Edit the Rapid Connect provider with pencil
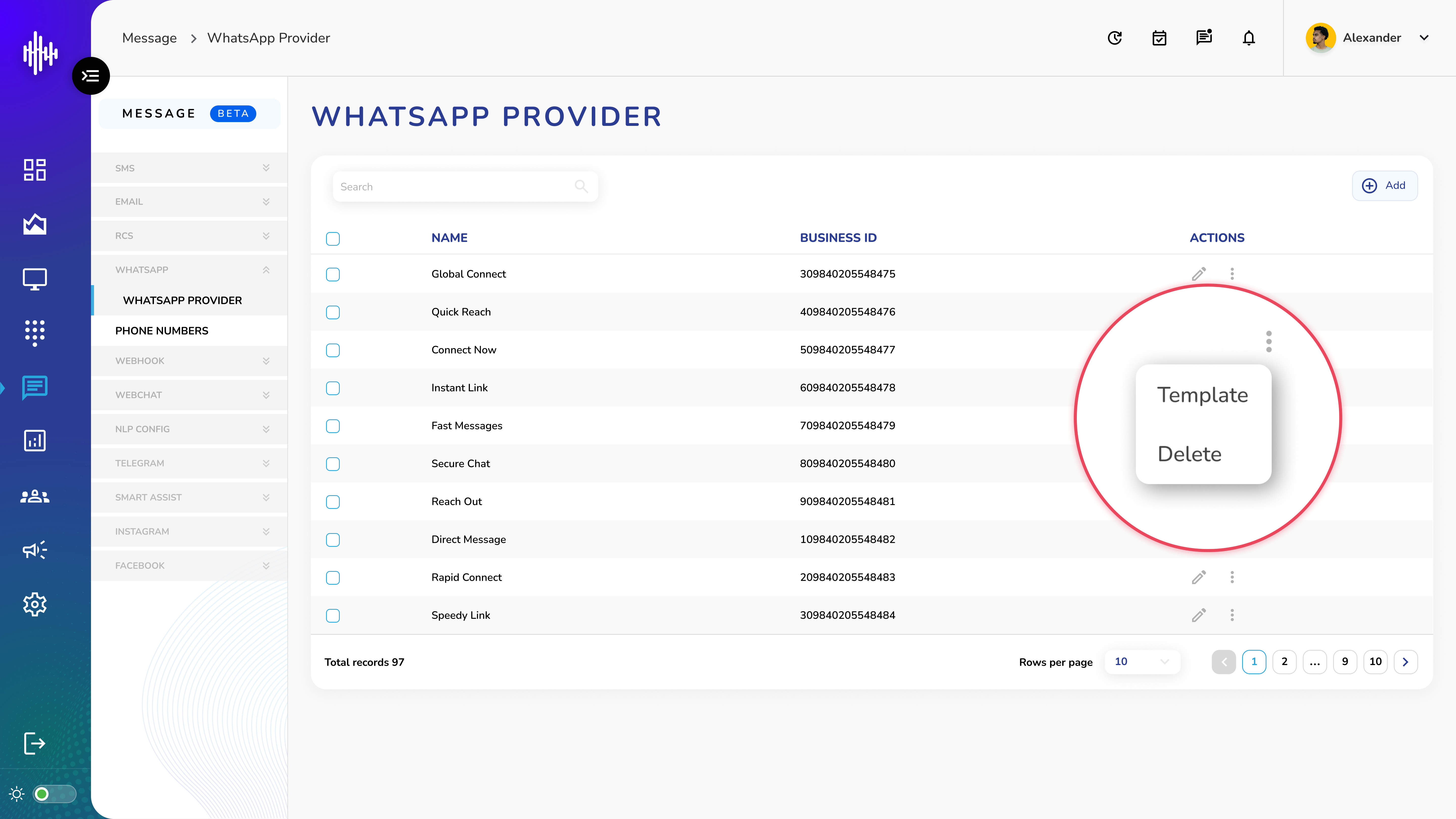 tap(1199, 577)
